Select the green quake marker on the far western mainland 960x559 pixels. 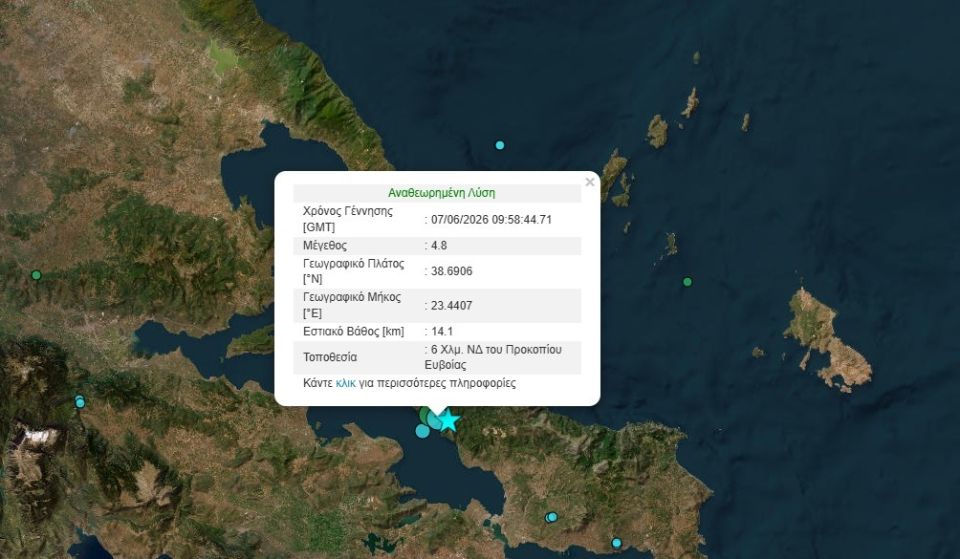tap(36, 276)
